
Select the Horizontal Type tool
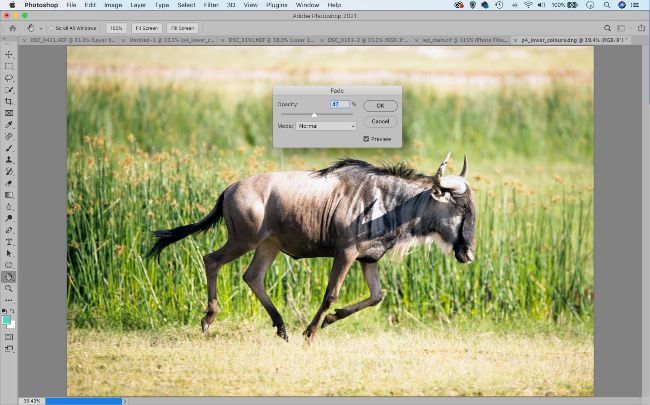9,242
